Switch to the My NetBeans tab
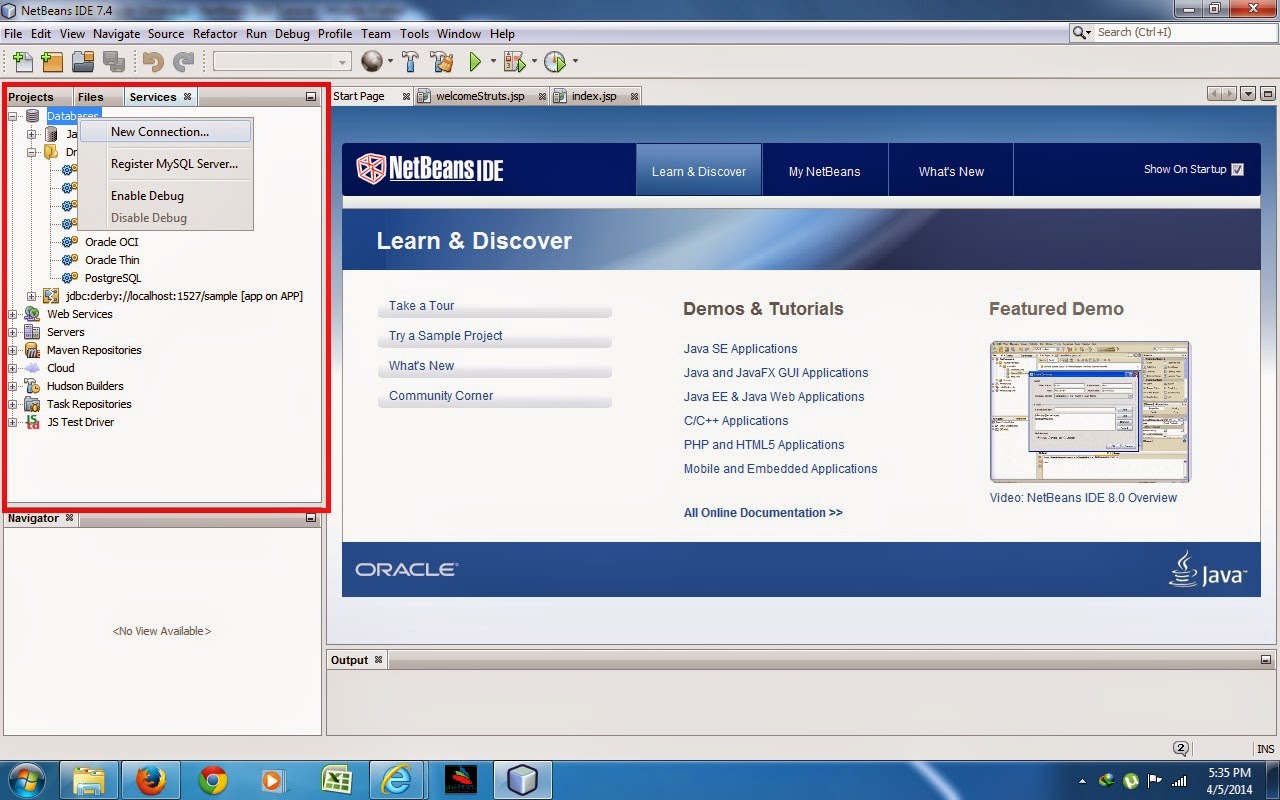 pyautogui.click(x=824, y=171)
